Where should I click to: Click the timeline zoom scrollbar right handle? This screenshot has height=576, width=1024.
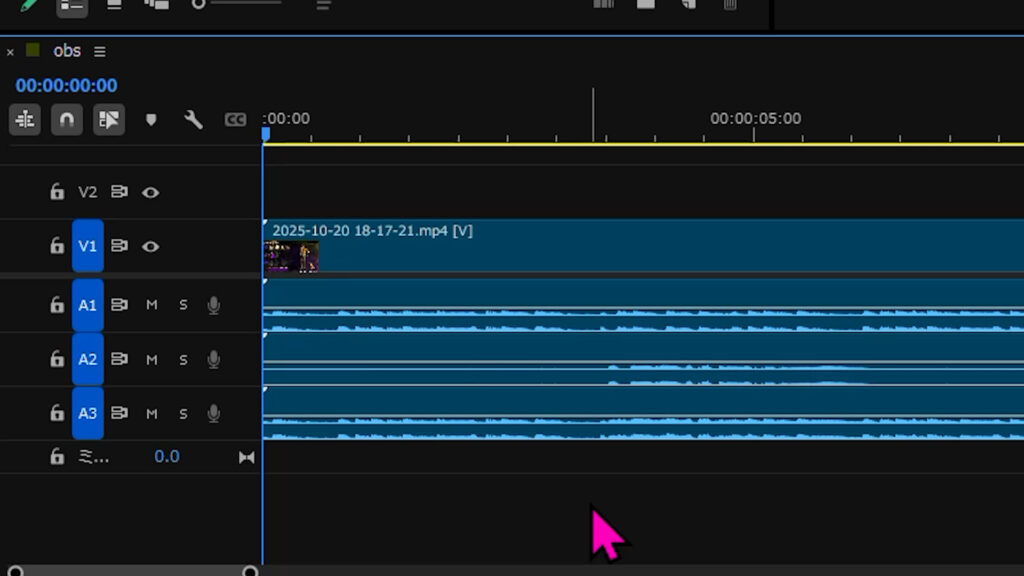250,572
